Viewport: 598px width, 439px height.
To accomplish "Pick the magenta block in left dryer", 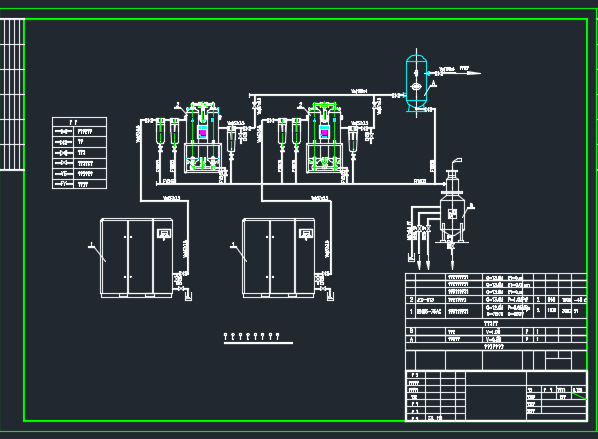I will (203, 133).
